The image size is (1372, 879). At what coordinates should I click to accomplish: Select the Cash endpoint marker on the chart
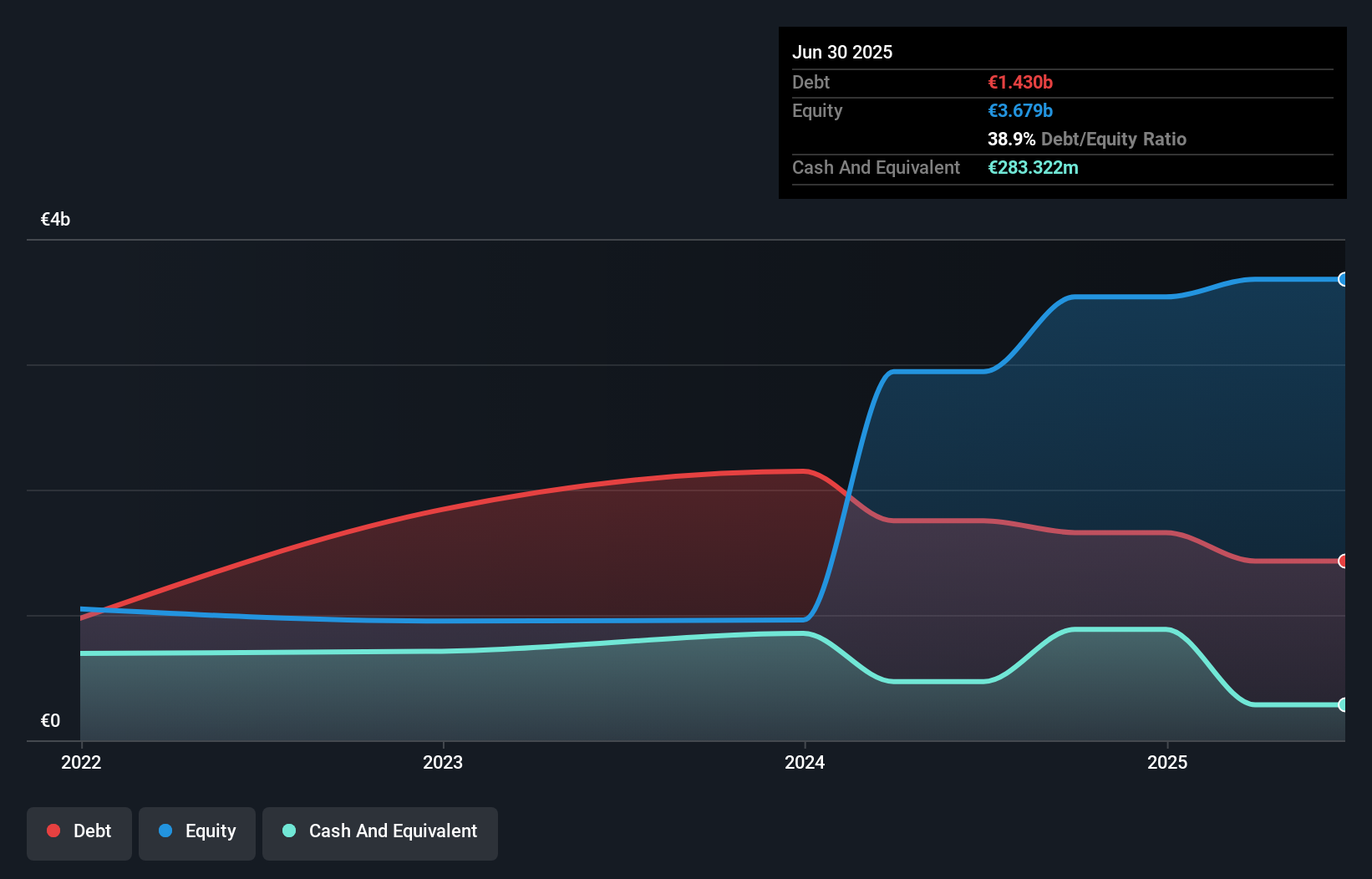(x=1343, y=706)
